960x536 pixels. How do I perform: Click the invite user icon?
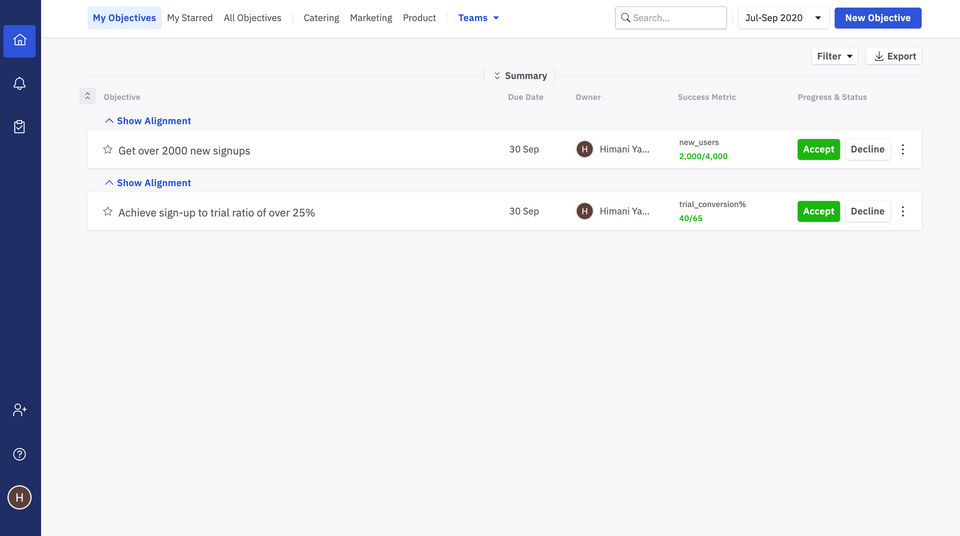click(x=20, y=410)
